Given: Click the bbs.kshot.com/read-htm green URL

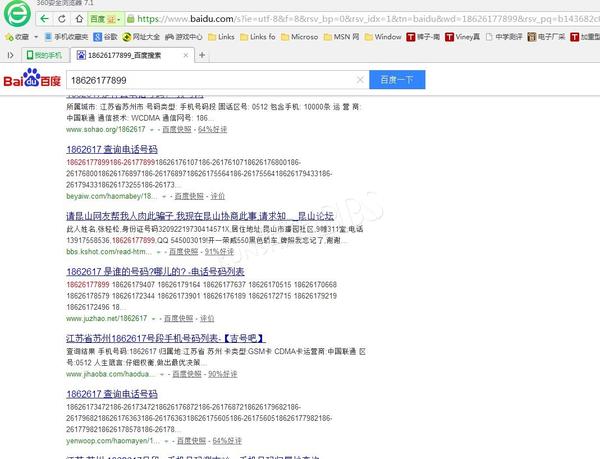Looking at the screenshot, I should click(x=109, y=252).
